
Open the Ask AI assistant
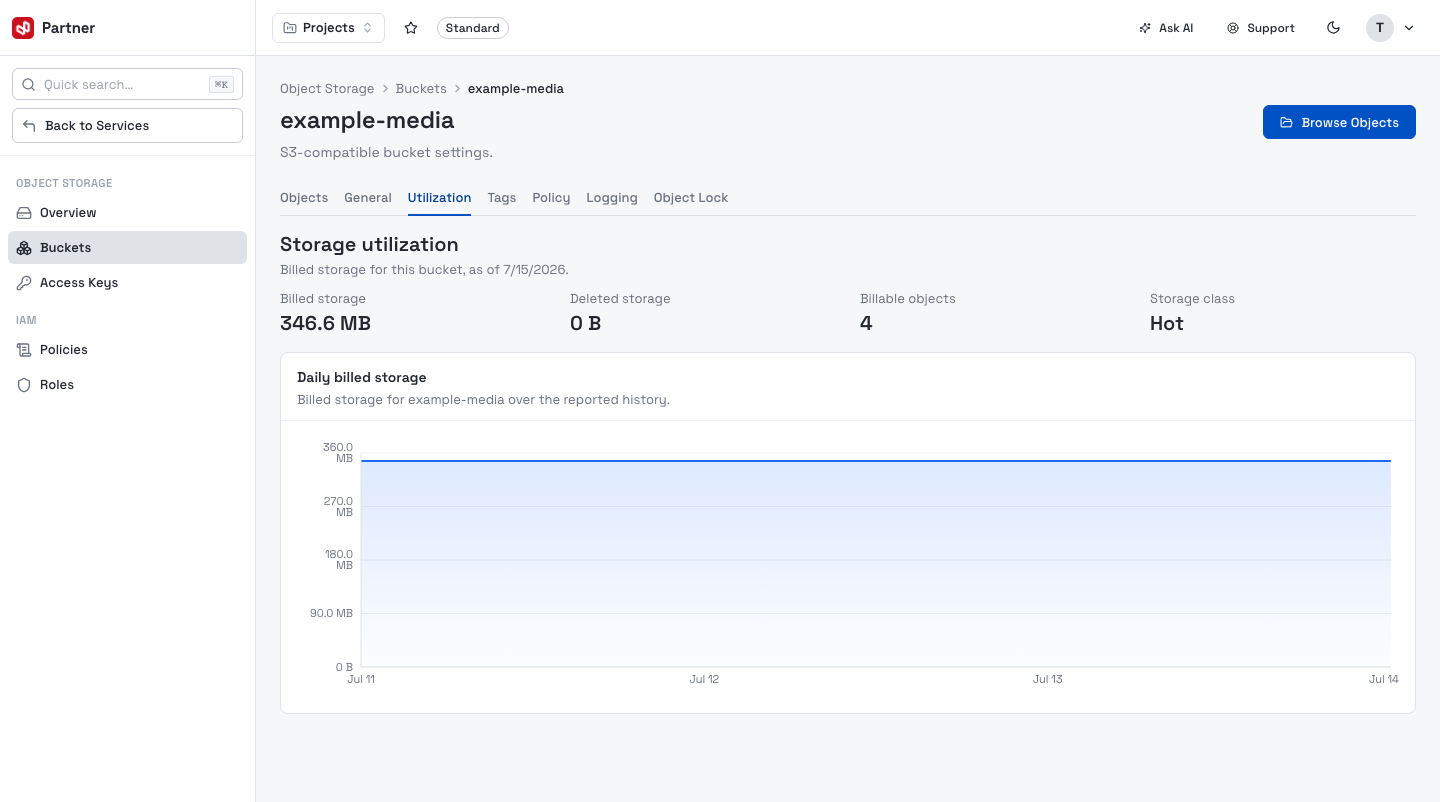[1166, 28]
